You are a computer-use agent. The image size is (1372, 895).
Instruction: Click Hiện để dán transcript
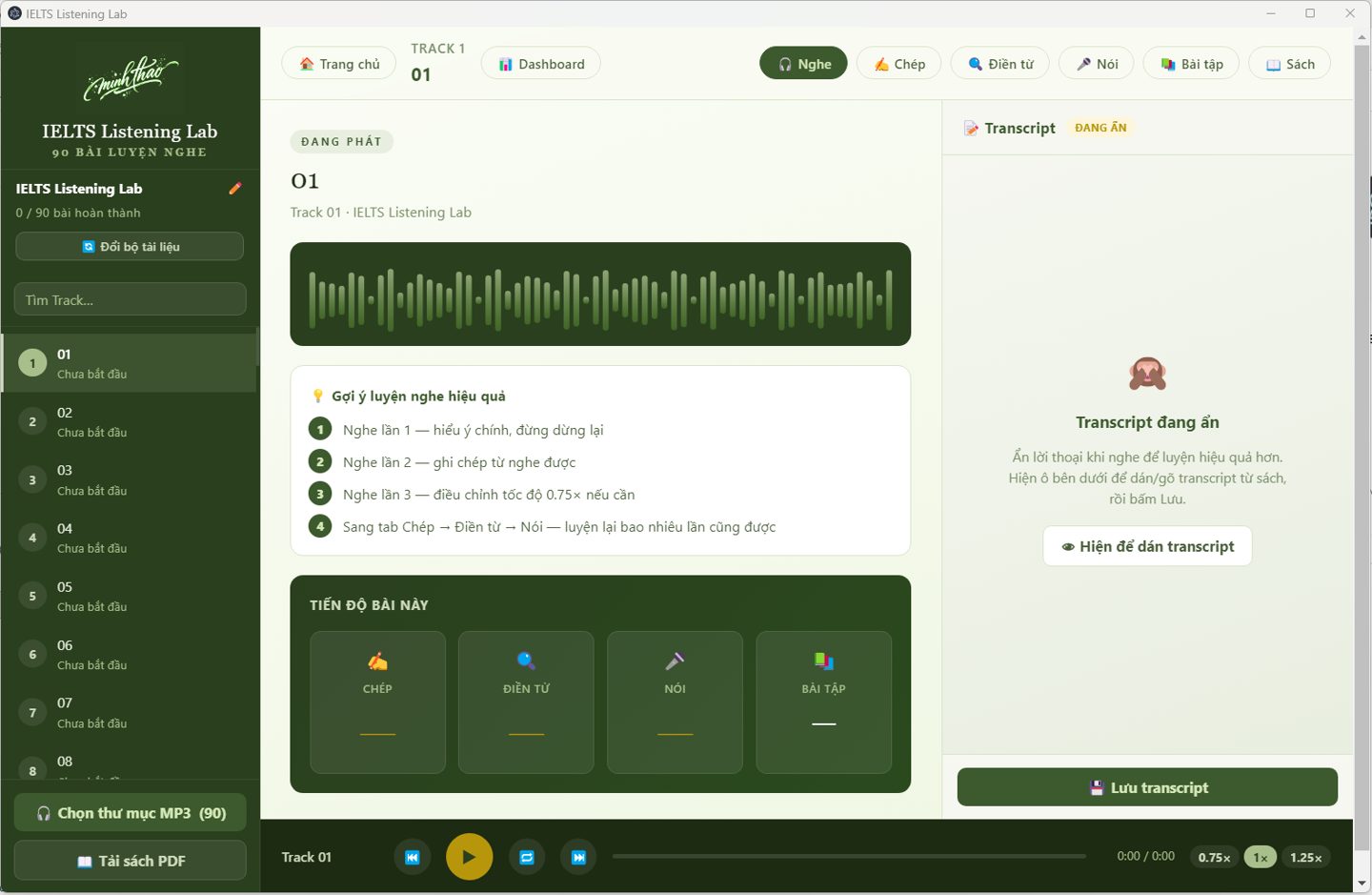(1147, 546)
